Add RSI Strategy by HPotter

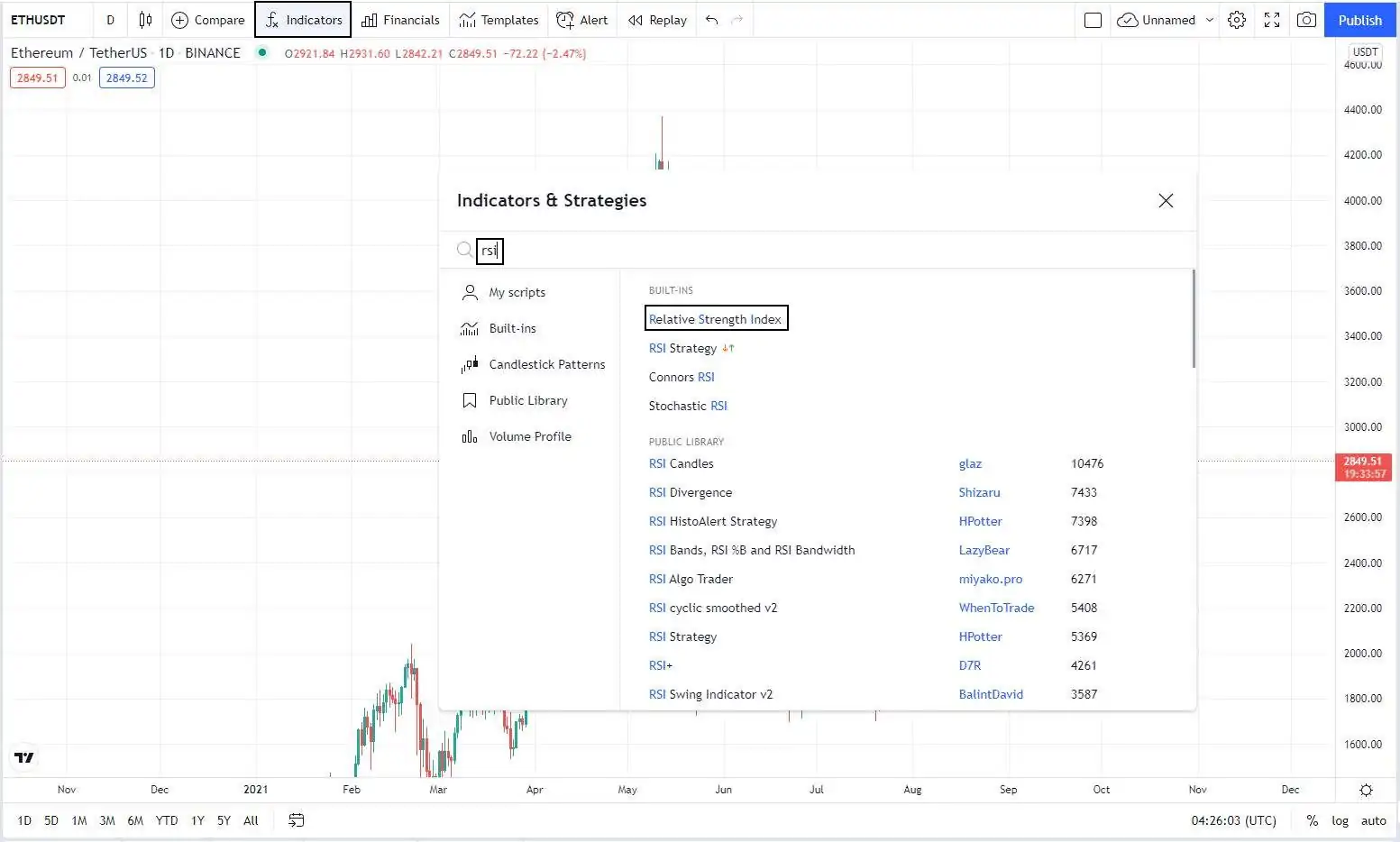click(x=683, y=636)
